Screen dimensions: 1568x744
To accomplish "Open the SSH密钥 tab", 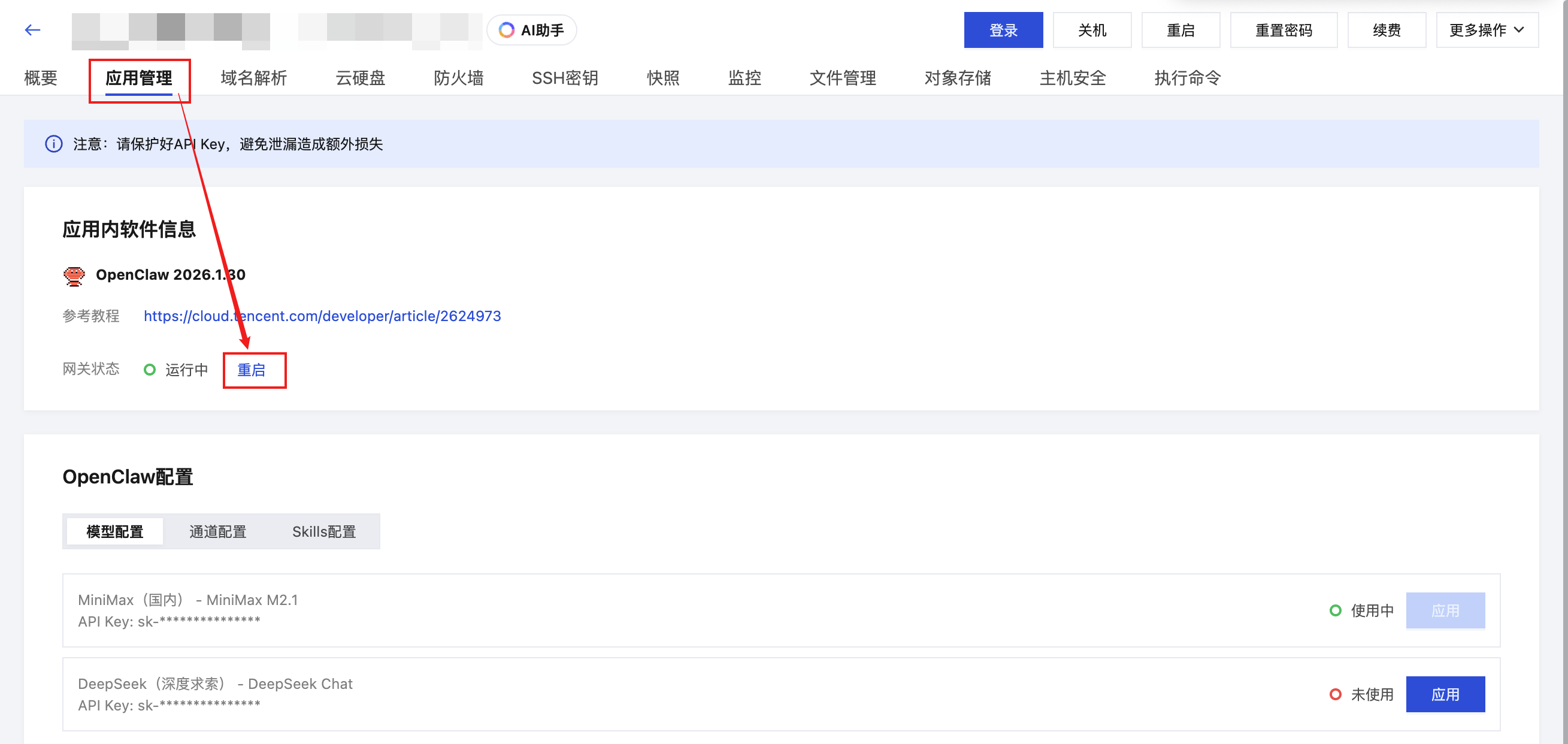I will tap(564, 78).
